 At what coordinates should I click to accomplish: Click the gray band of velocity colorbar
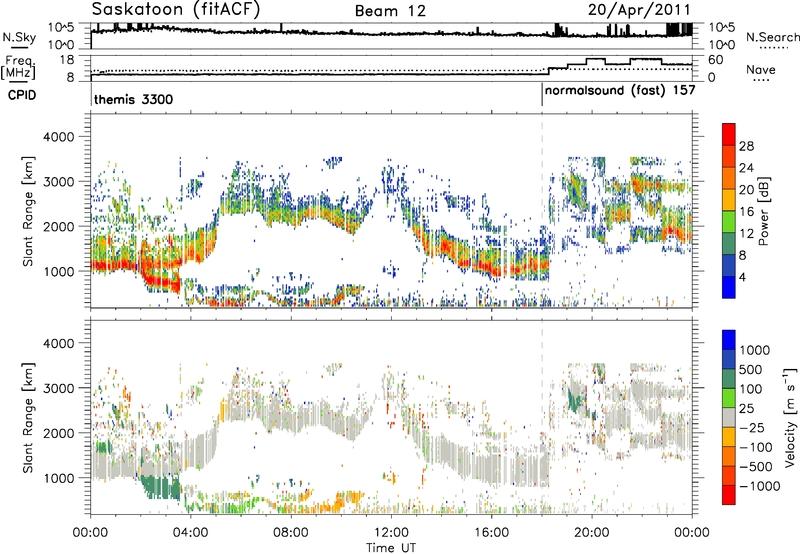click(x=729, y=417)
